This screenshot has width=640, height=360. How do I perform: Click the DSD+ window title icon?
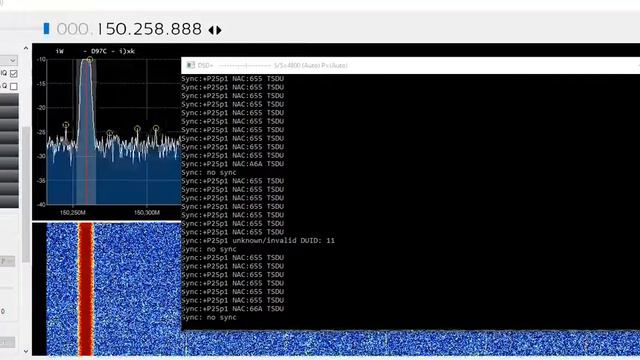[x=190, y=65]
